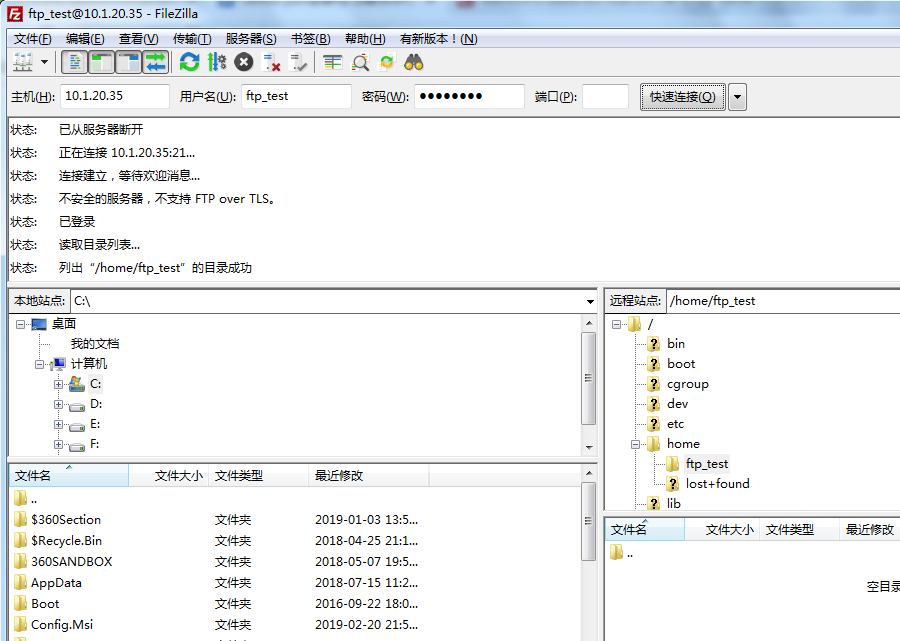Click the 密码 password field
The image size is (900, 641).
pyautogui.click(x=470, y=96)
